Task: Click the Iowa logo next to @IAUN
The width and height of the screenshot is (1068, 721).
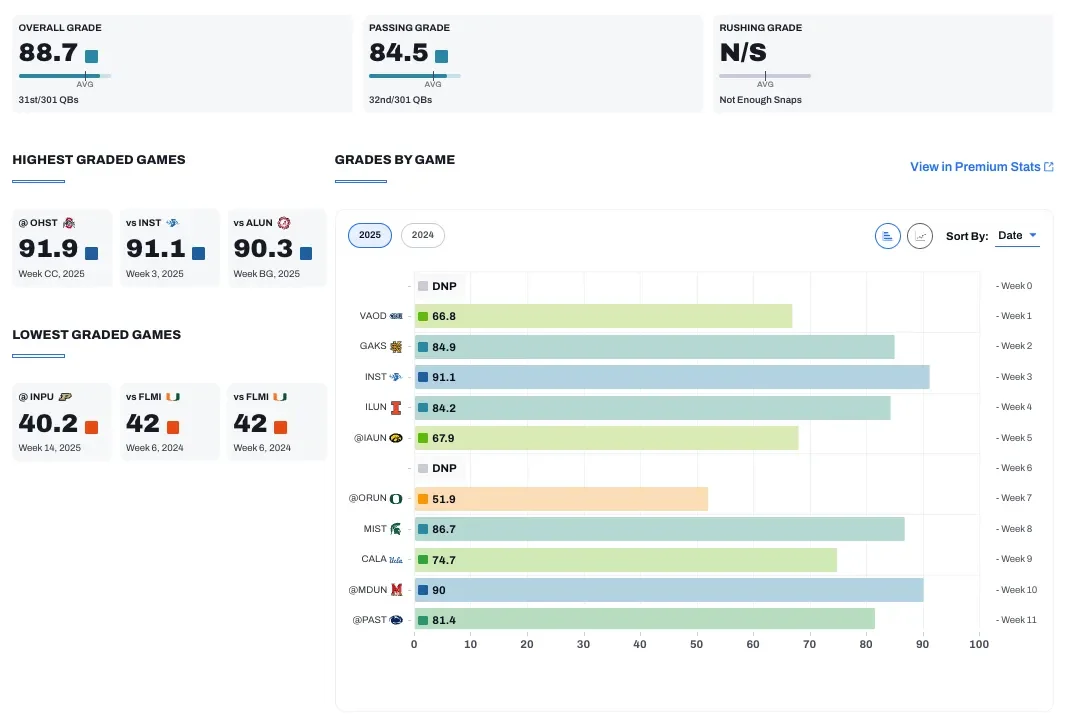Action: pyautogui.click(x=396, y=437)
